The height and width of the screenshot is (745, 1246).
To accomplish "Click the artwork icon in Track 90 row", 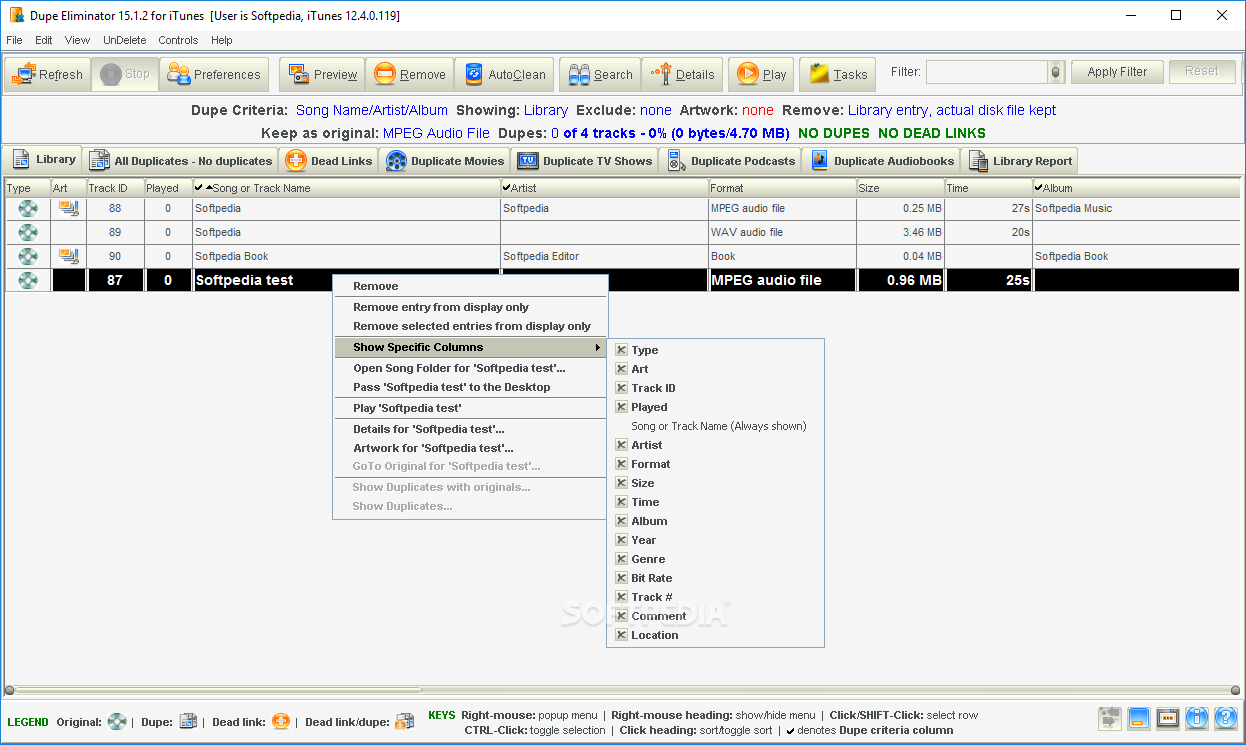I will (x=69, y=256).
